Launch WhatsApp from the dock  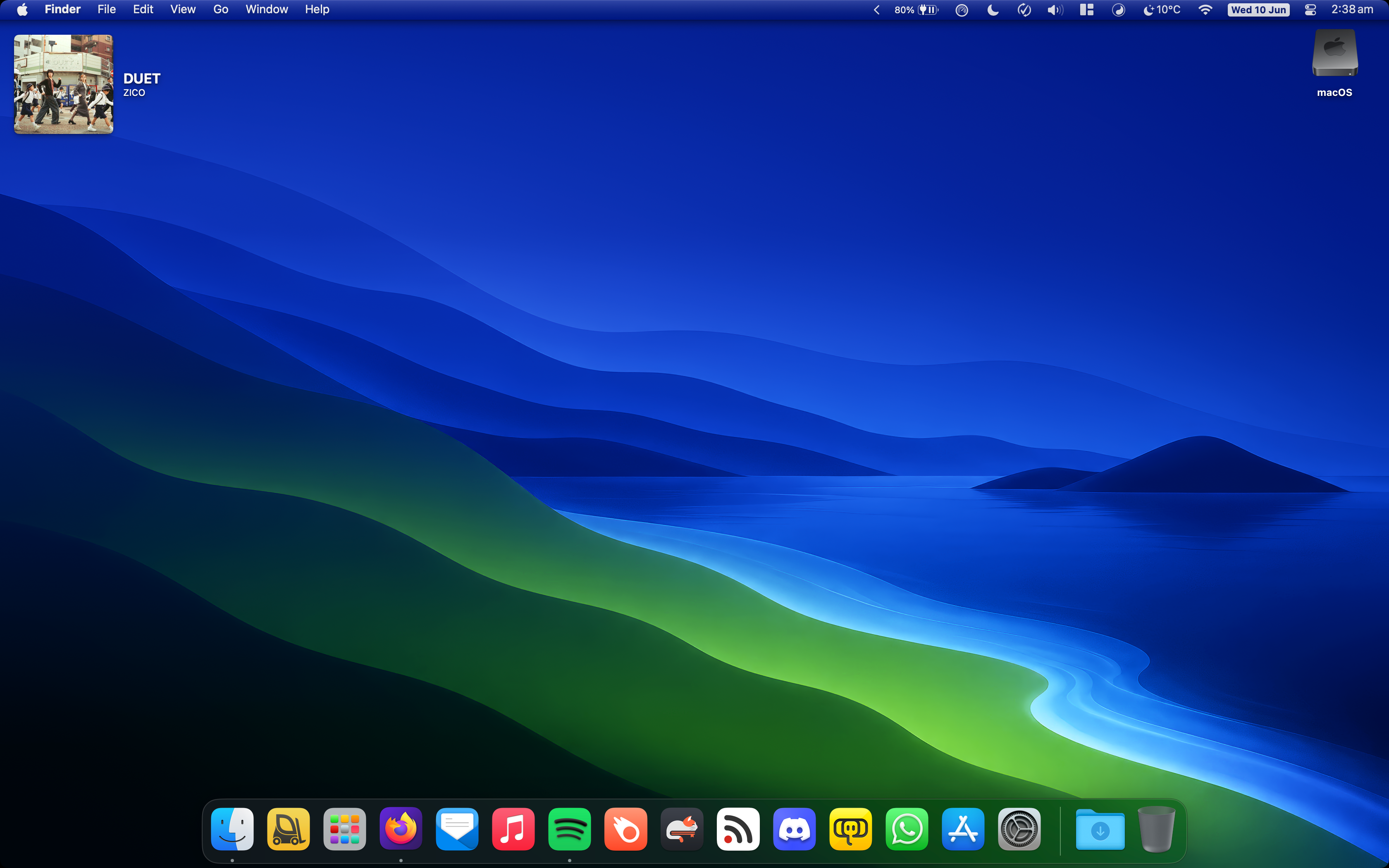907,829
